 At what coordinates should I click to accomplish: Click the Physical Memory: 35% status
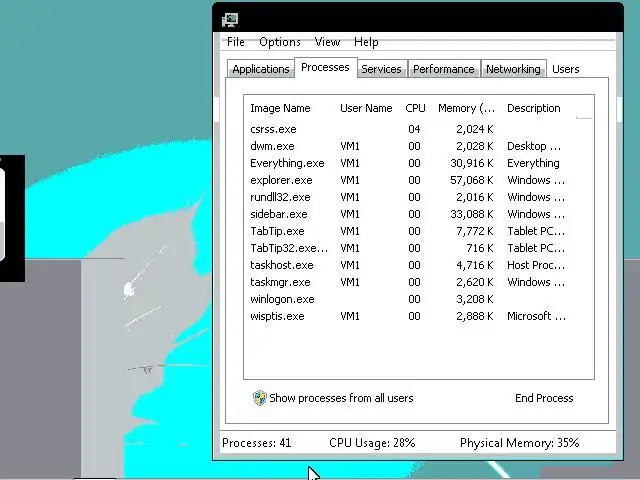coord(520,443)
